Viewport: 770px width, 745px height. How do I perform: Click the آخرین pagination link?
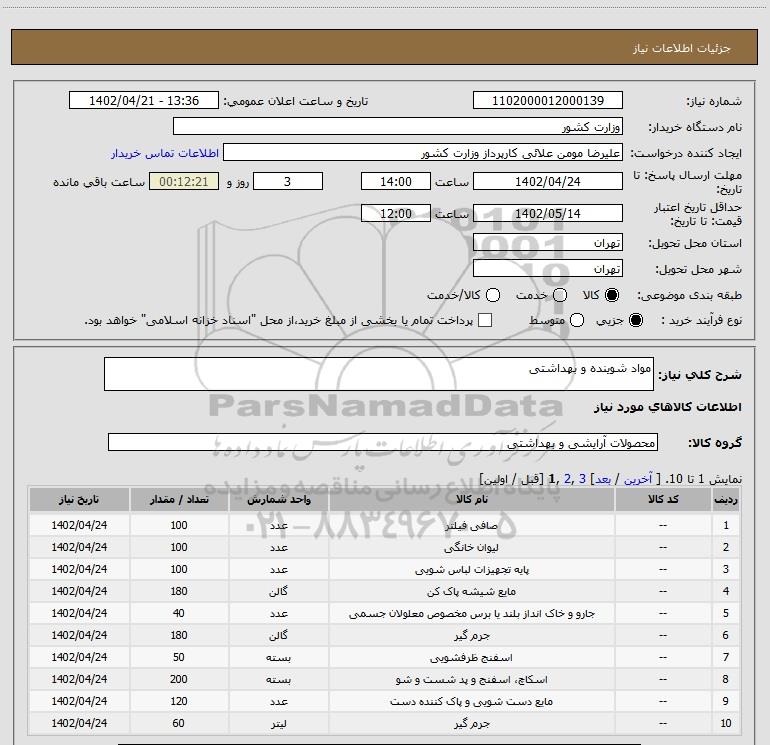[638, 479]
